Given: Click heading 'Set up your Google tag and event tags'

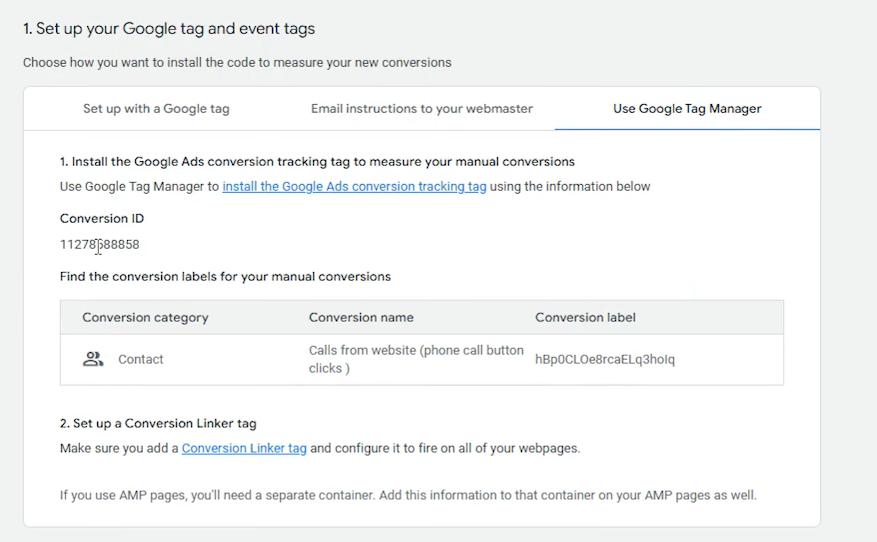Looking at the screenshot, I should [169, 29].
